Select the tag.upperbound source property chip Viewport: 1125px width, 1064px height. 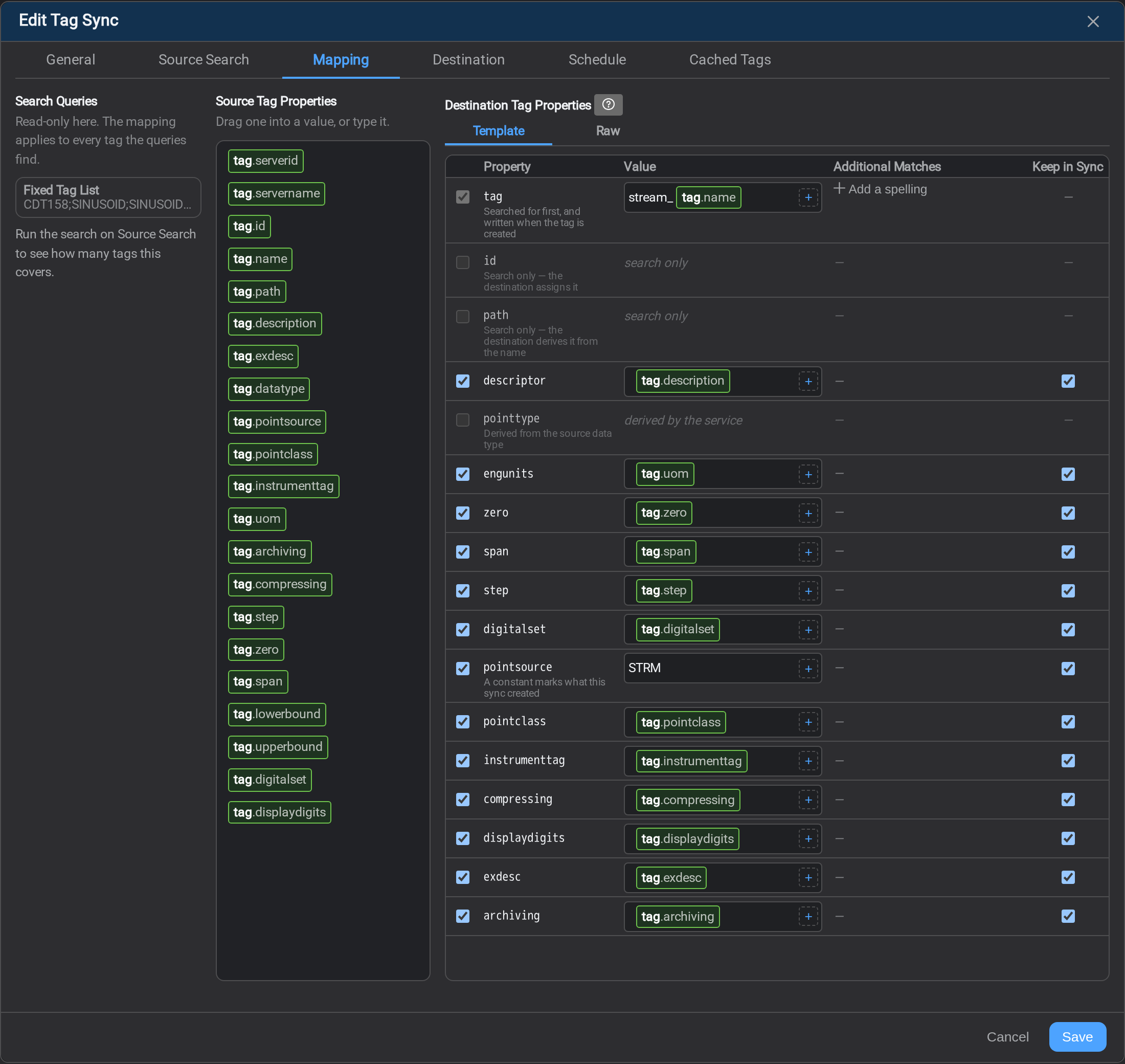coord(278,747)
